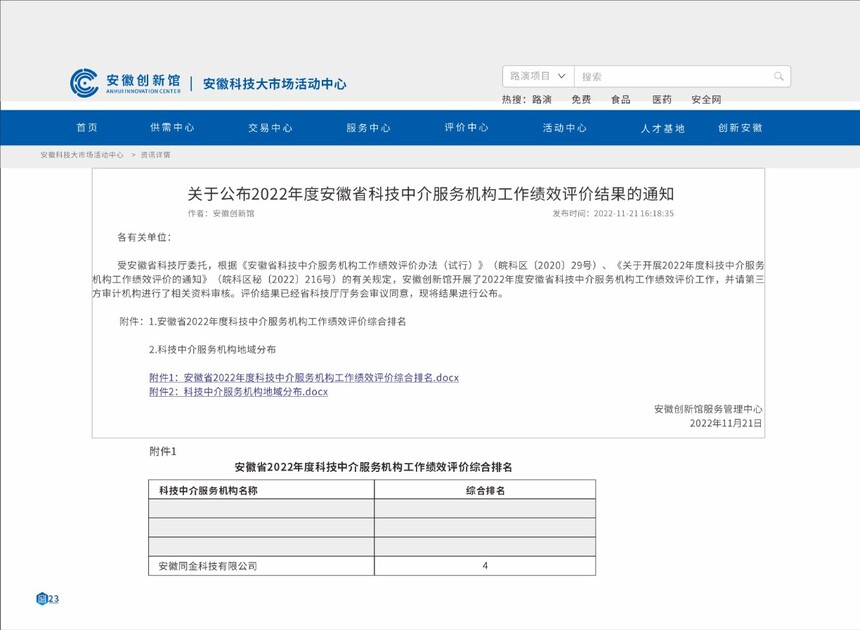This screenshot has height=630, width=860.
Task: Download attachment 附件2 地域分布.docx
Action: [238, 392]
